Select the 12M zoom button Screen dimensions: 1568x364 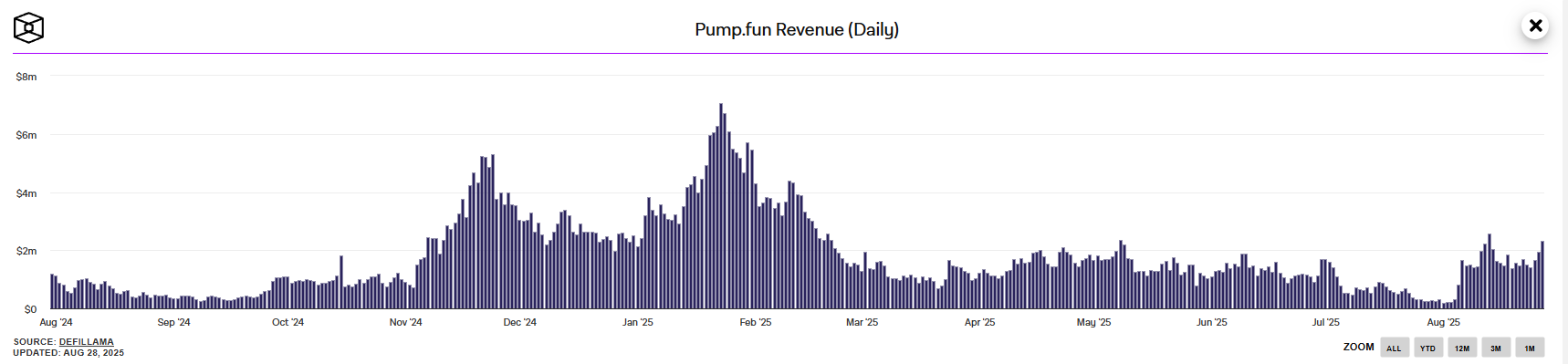pos(1462,348)
